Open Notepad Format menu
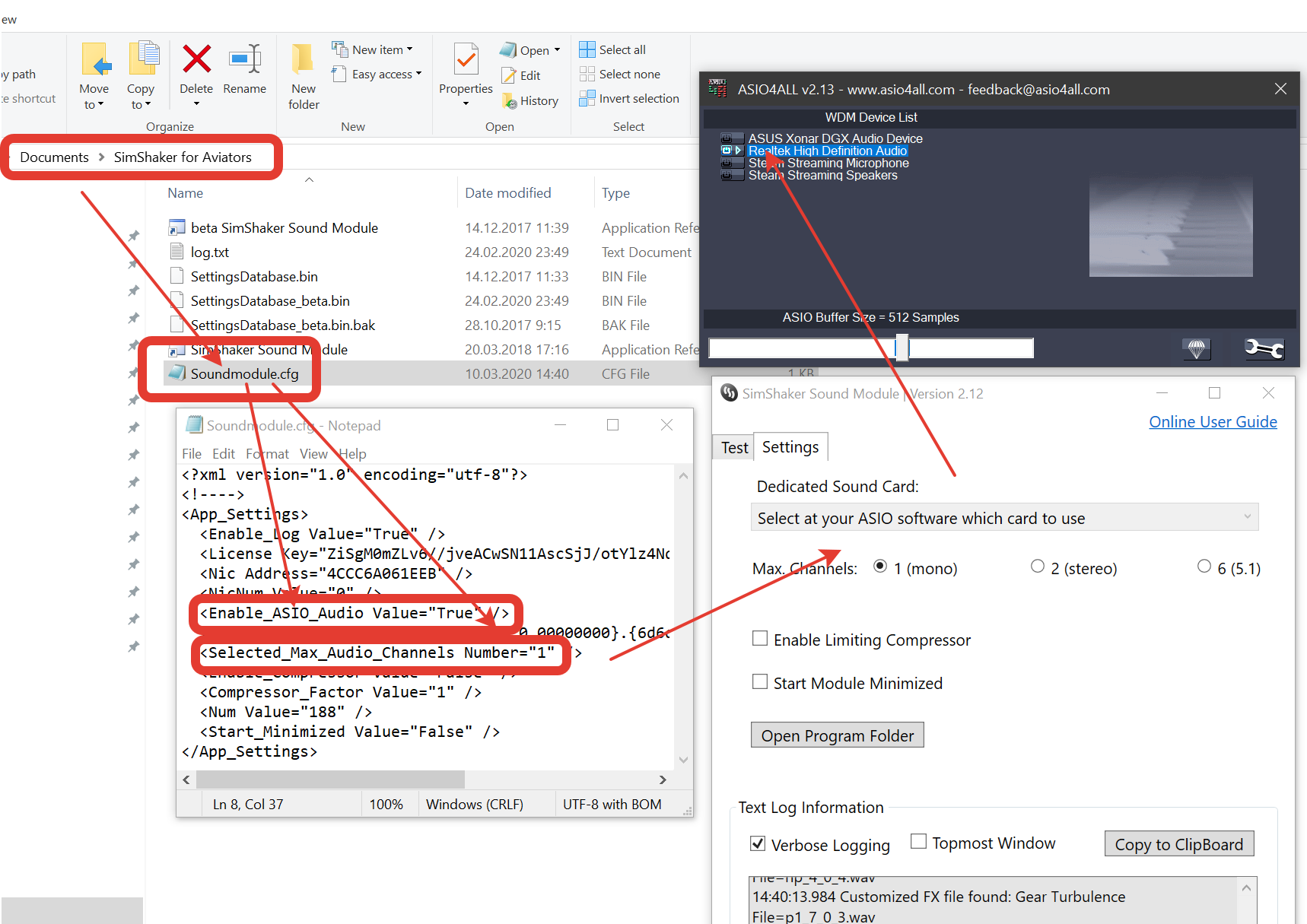 [267, 453]
